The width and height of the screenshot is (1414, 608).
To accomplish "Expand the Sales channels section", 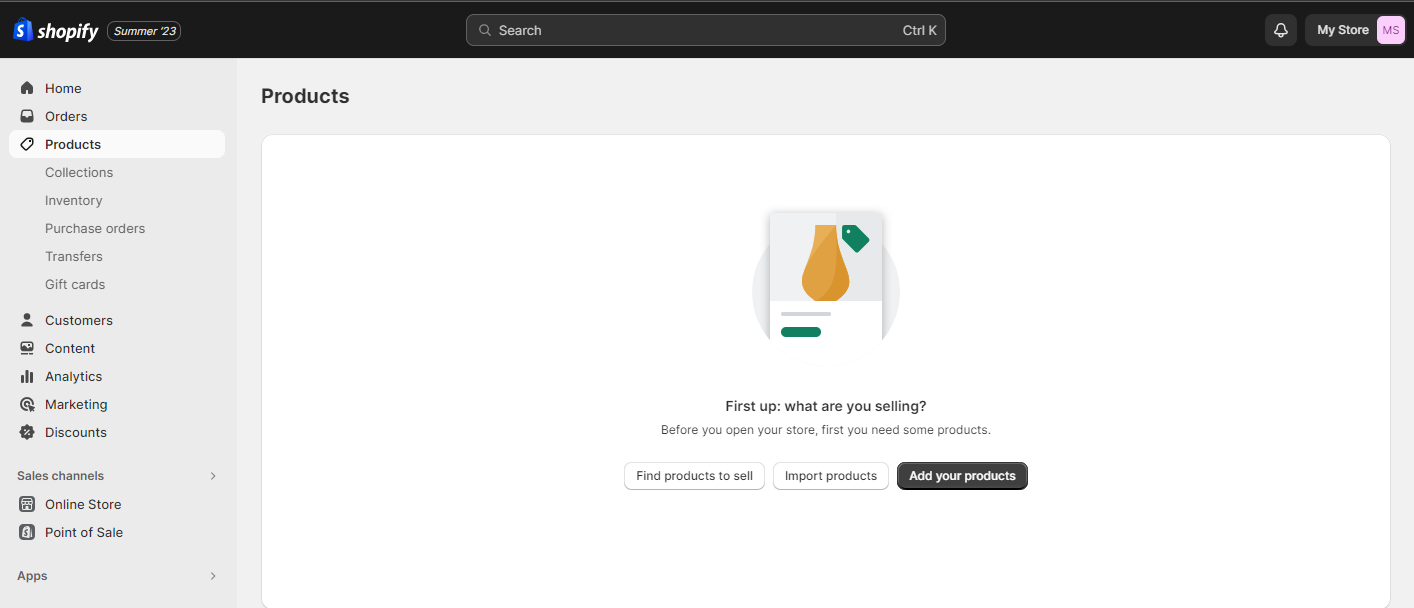I will tap(212, 476).
